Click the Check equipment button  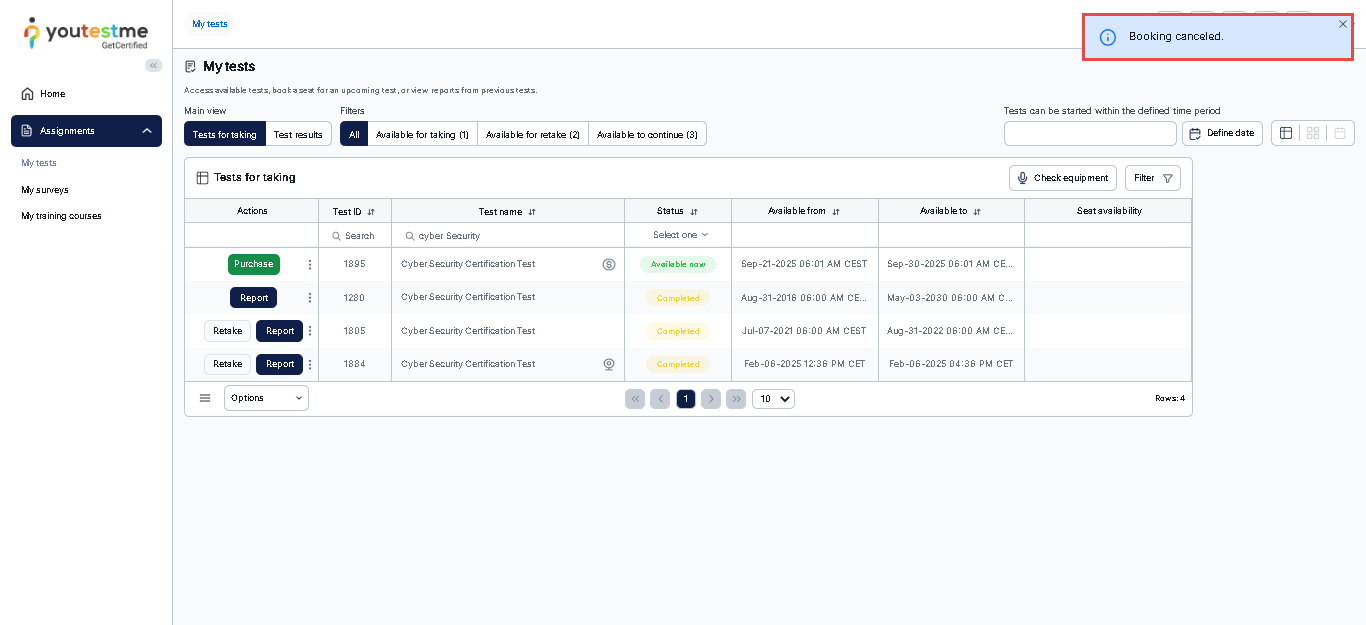(1062, 178)
